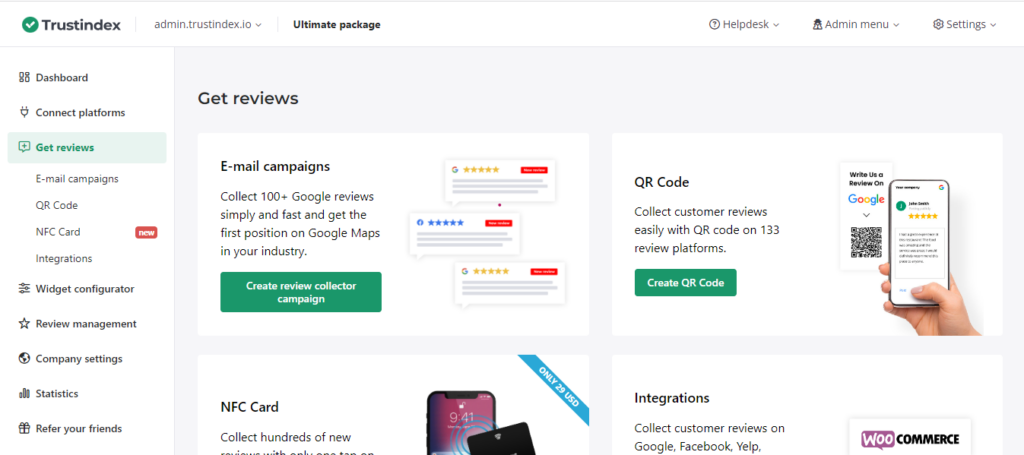Screen dimensions: 1024x455
Task: Expand the Settings dropdown
Action: pos(964,24)
